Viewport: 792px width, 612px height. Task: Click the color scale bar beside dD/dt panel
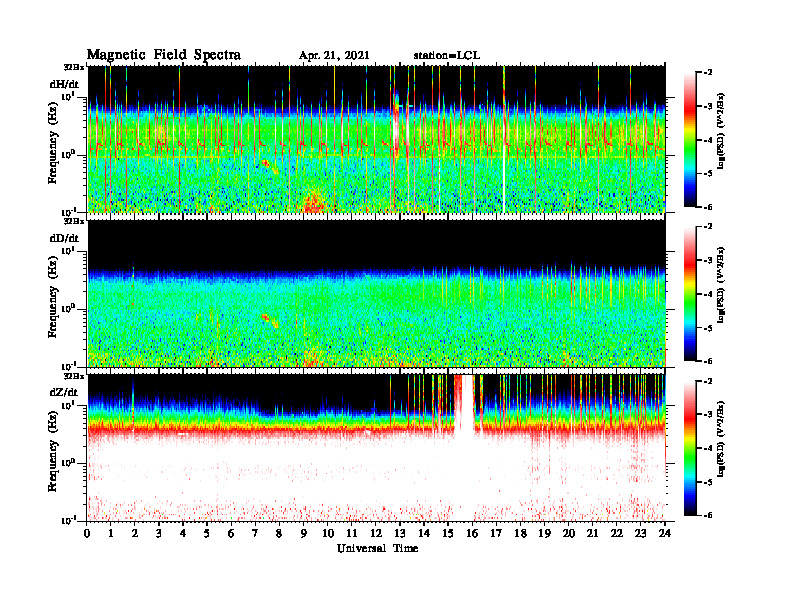[690, 293]
